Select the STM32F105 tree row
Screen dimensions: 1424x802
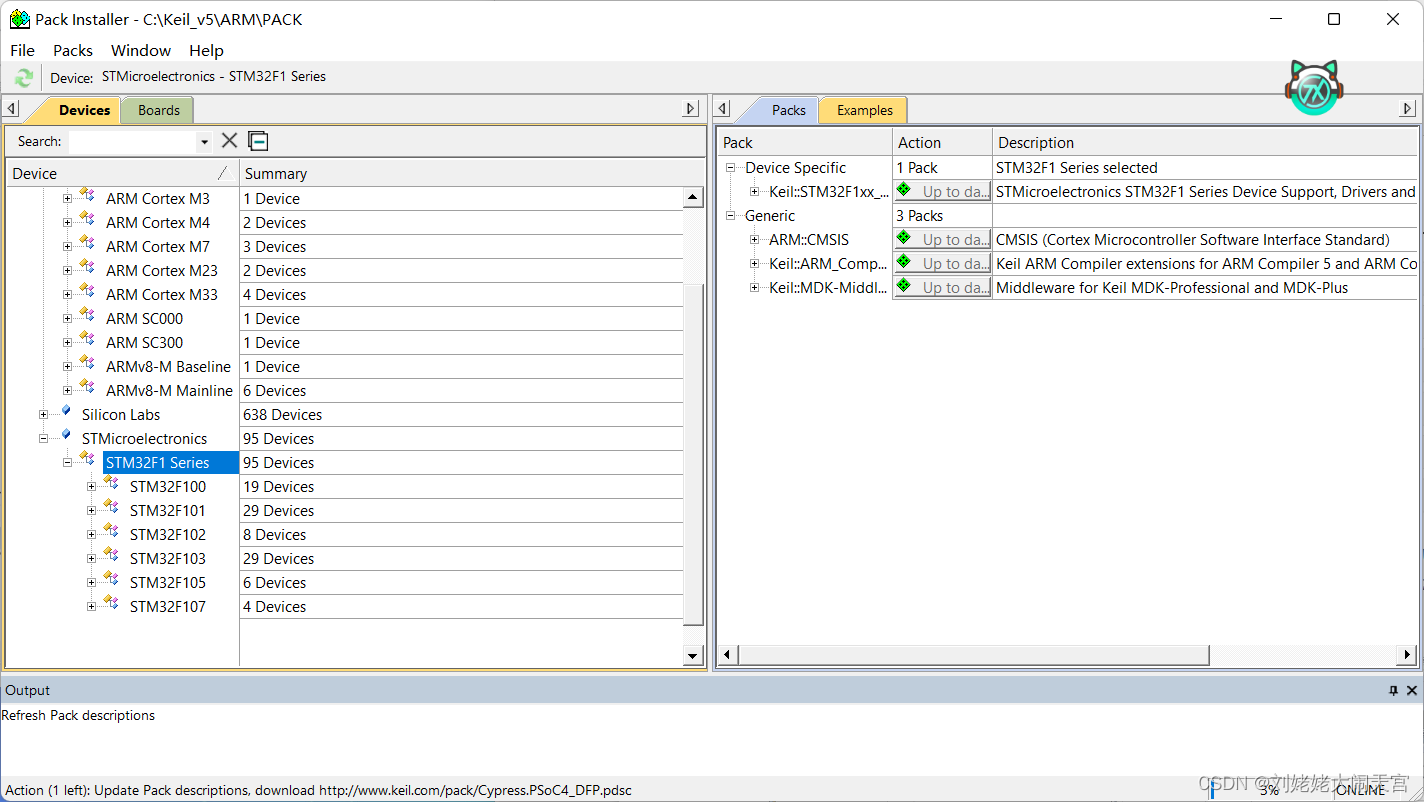tap(168, 583)
